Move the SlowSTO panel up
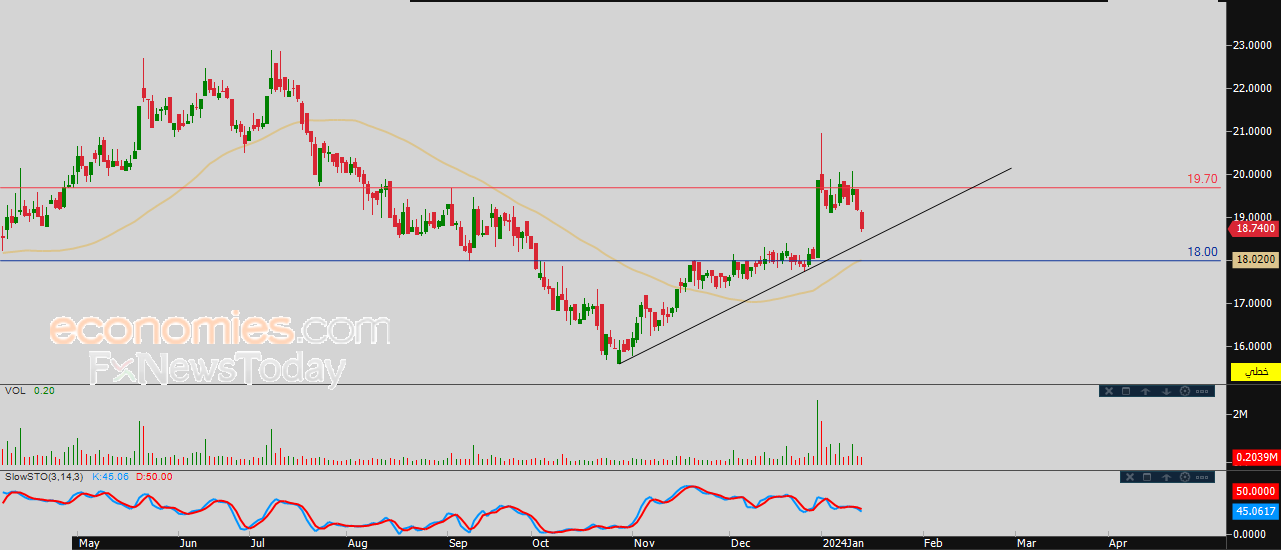 tap(1166, 477)
